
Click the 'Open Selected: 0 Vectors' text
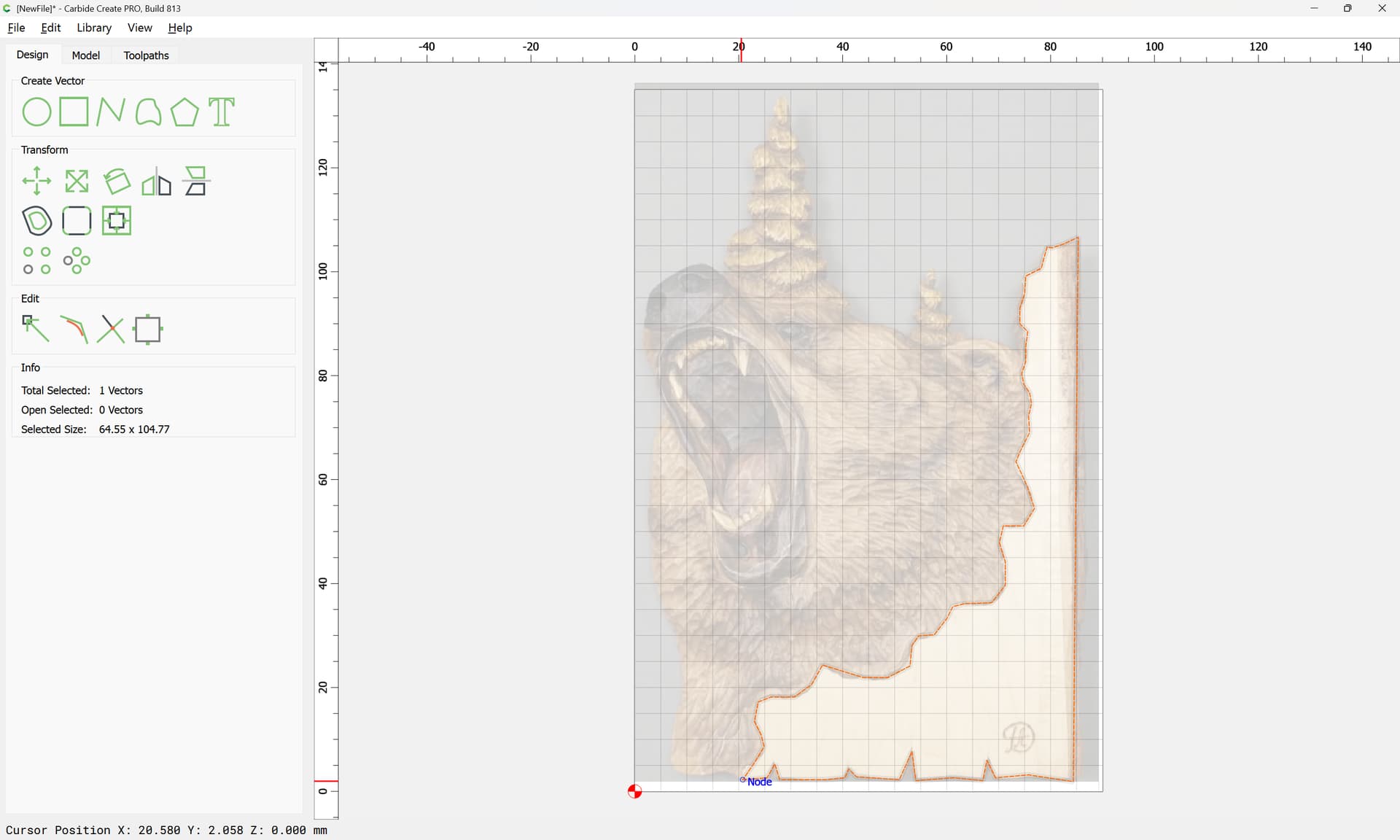pos(82,410)
